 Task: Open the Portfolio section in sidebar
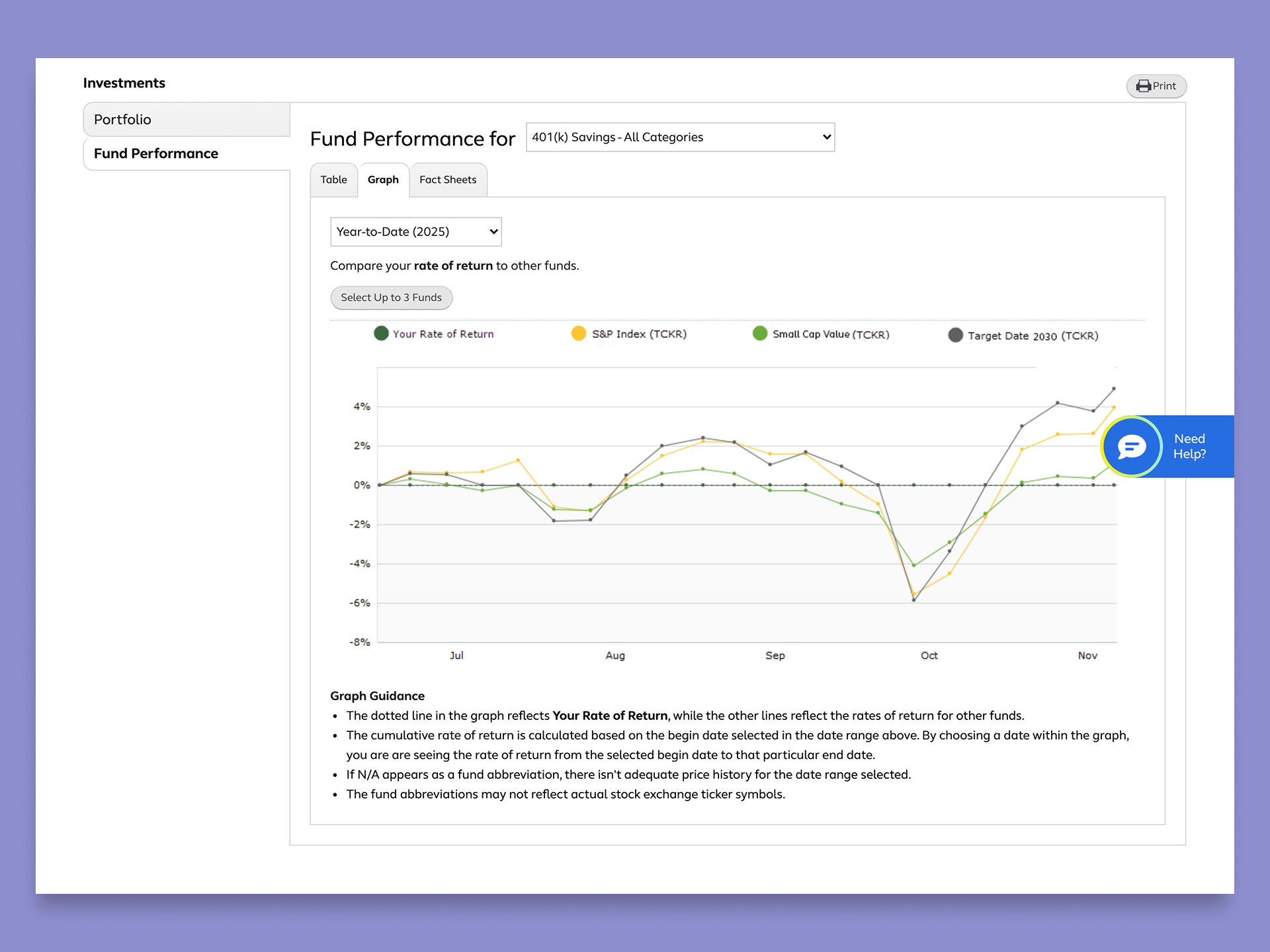pyautogui.click(x=187, y=119)
